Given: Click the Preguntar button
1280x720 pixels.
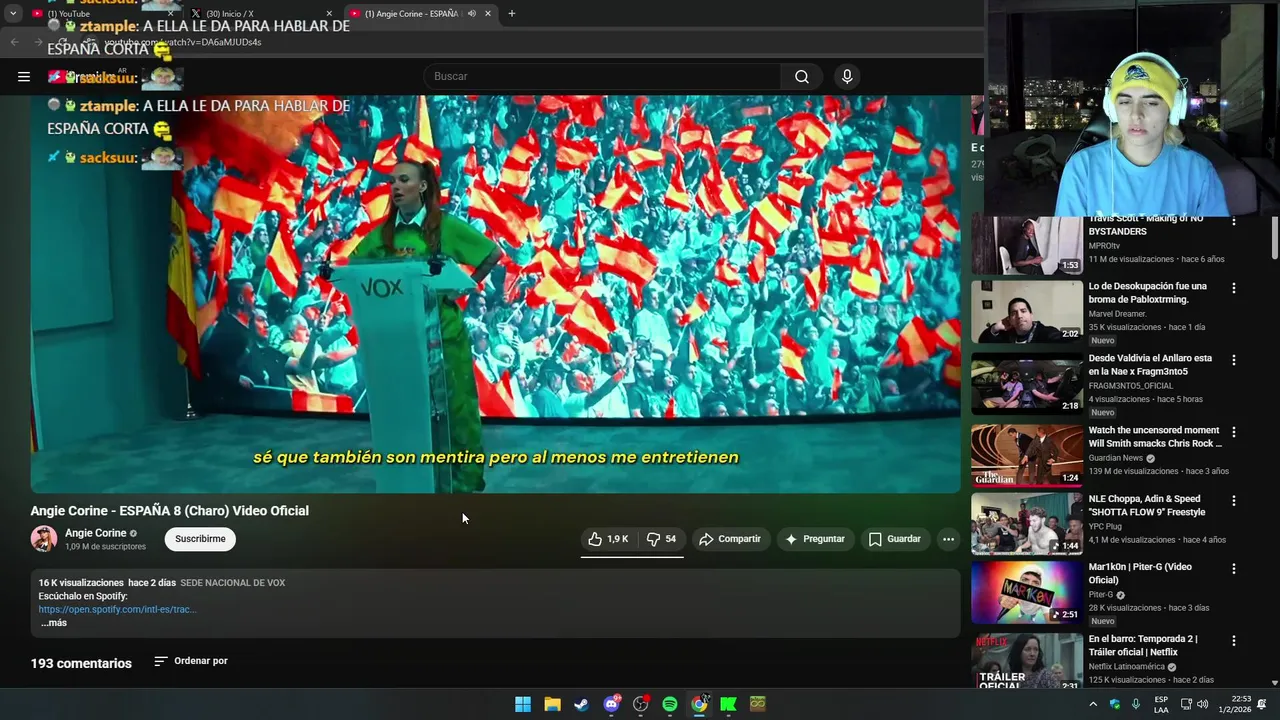Looking at the screenshot, I should 815,539.
